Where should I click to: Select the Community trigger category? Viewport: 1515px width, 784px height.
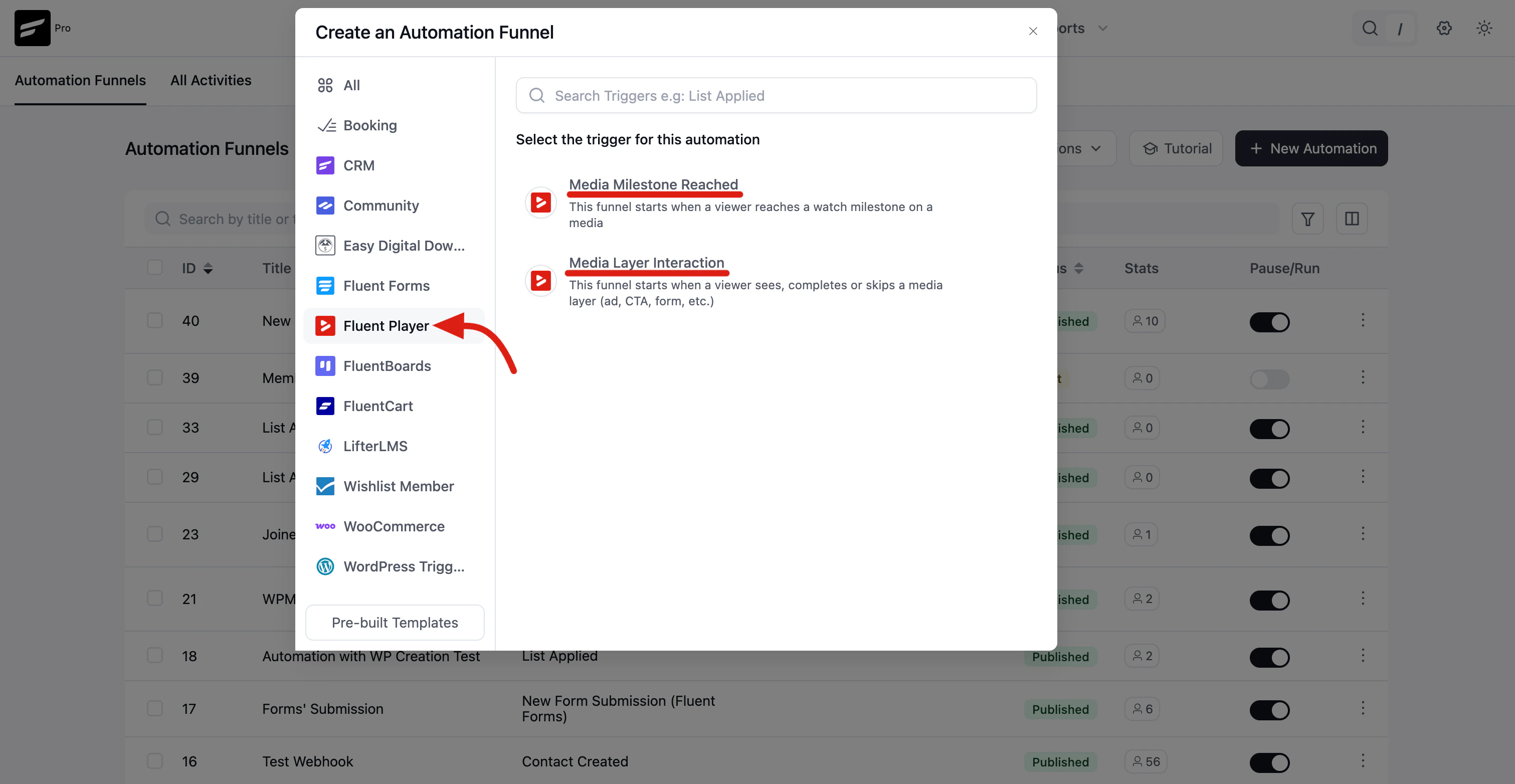pyautogui.click(x=394, y=205)
